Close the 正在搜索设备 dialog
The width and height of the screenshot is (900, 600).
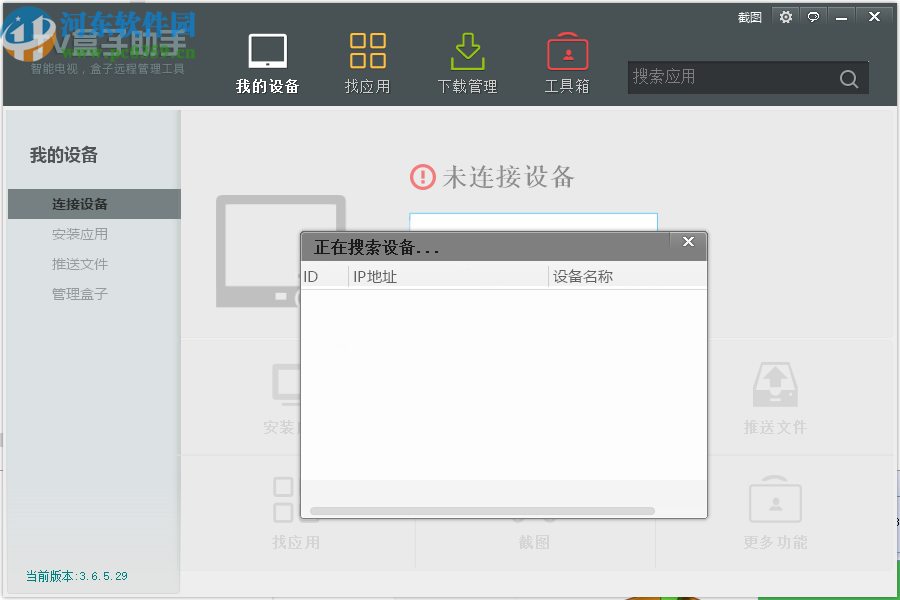coord(687,241)
